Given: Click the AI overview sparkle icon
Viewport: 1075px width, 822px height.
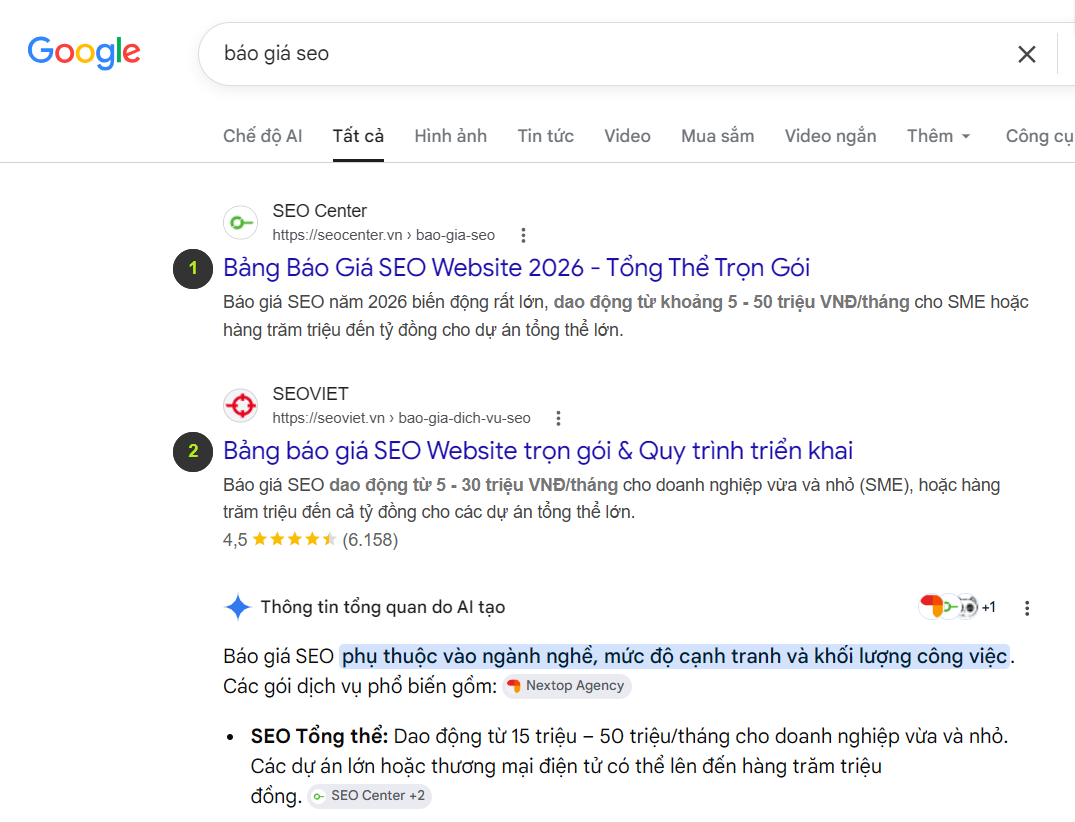Looking at the screenshot, I should pyautogui.click(x=238, y=607).
